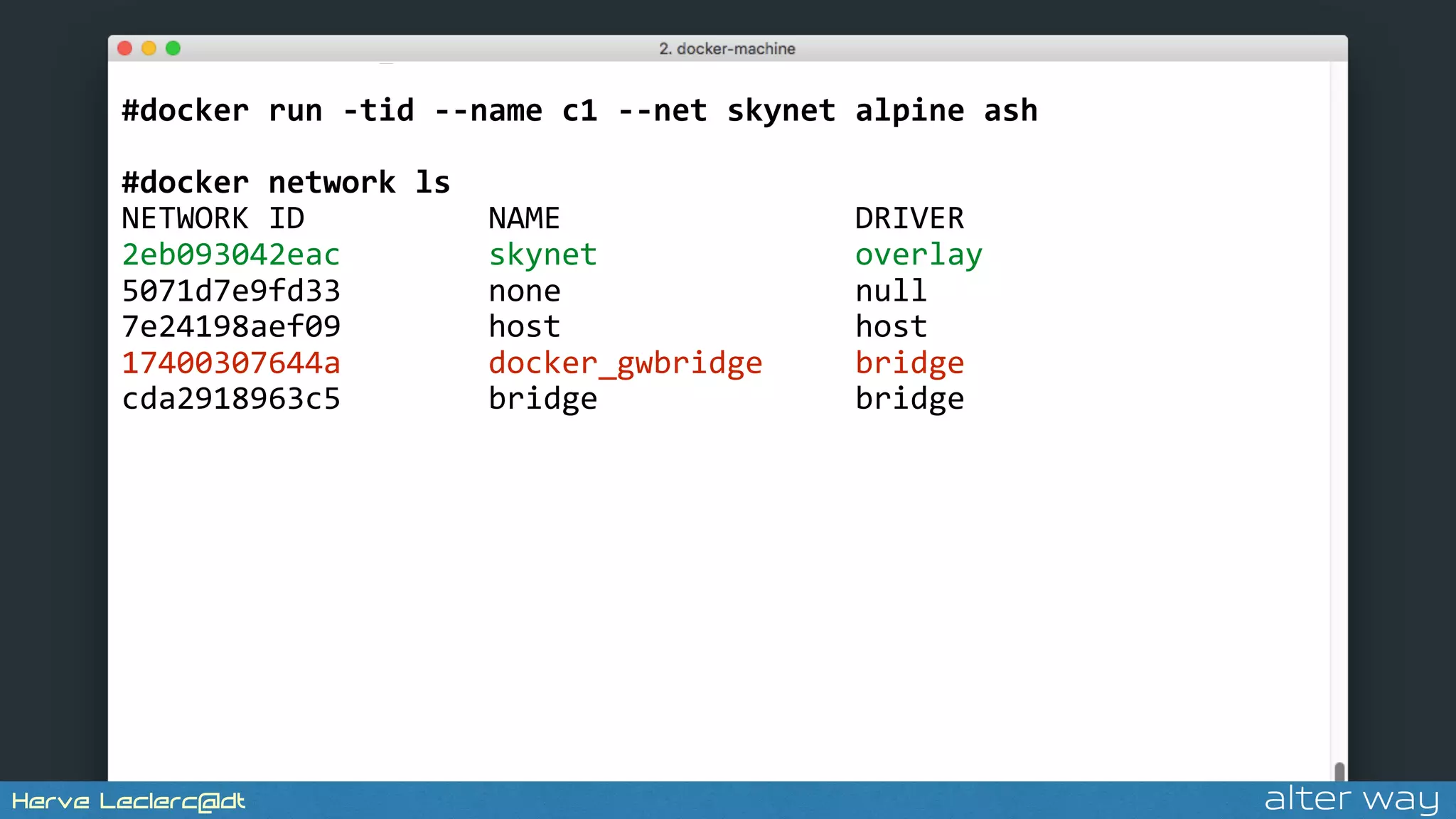Screen dimensions: 1456x819
Task: Click the 'skynet' network name in table
Action: pyautogui.click(x=542, y=255)
